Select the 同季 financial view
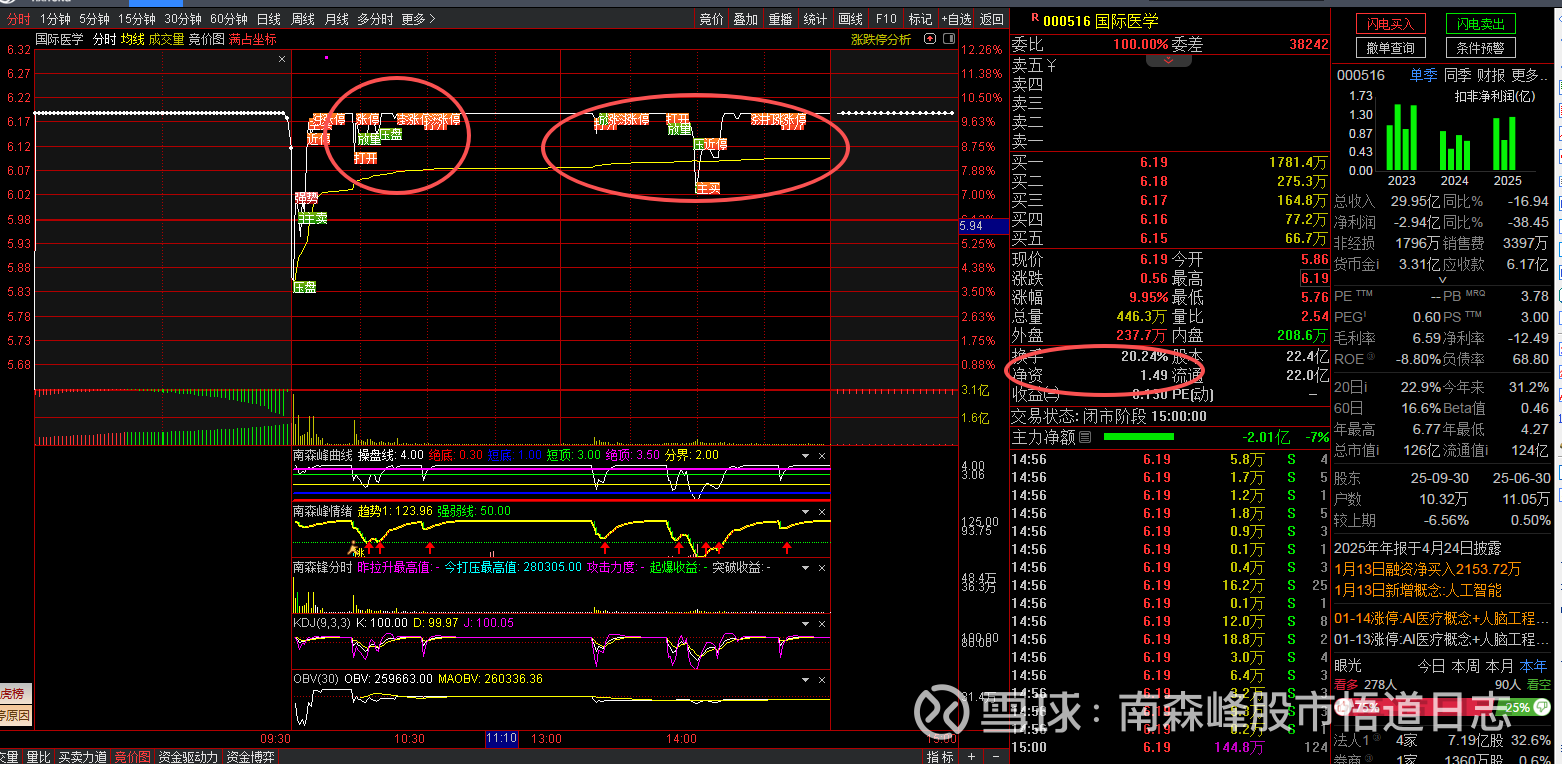The width and height of the screenshot is (1562, 764). point(1457,75)
